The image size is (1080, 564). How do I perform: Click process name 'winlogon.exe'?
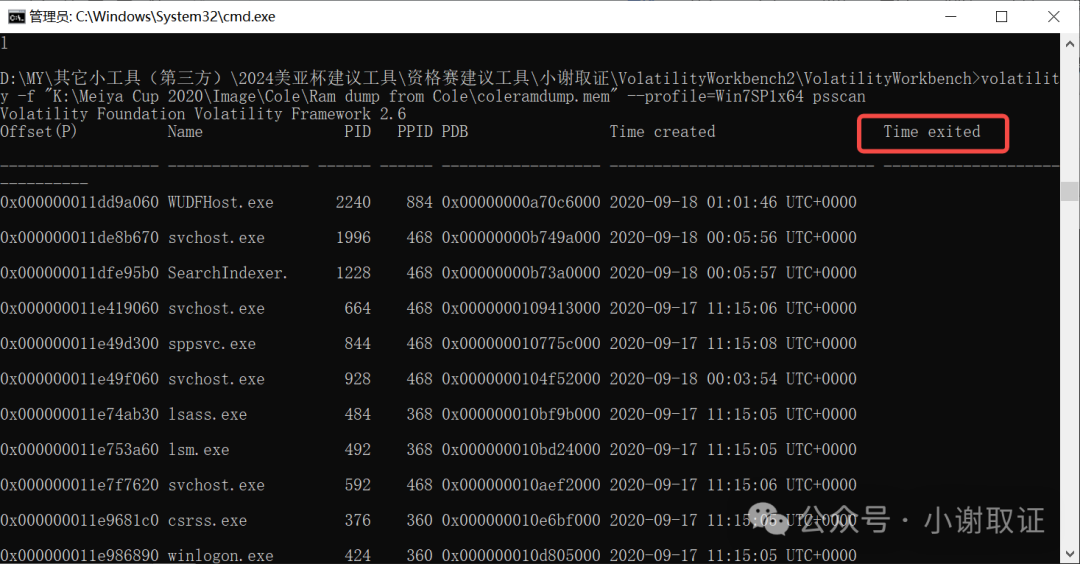pos(220,555)
